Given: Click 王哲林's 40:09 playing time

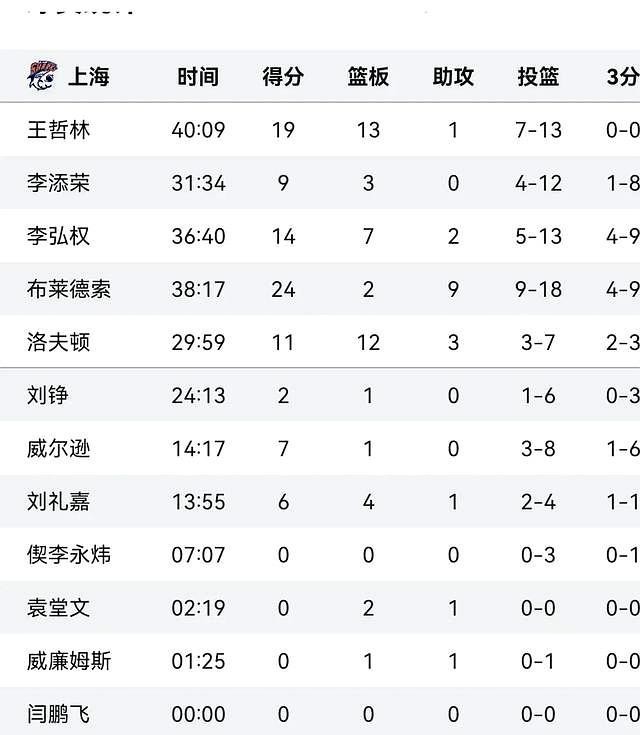Looking at the screenshot, I should click(198, 130).
